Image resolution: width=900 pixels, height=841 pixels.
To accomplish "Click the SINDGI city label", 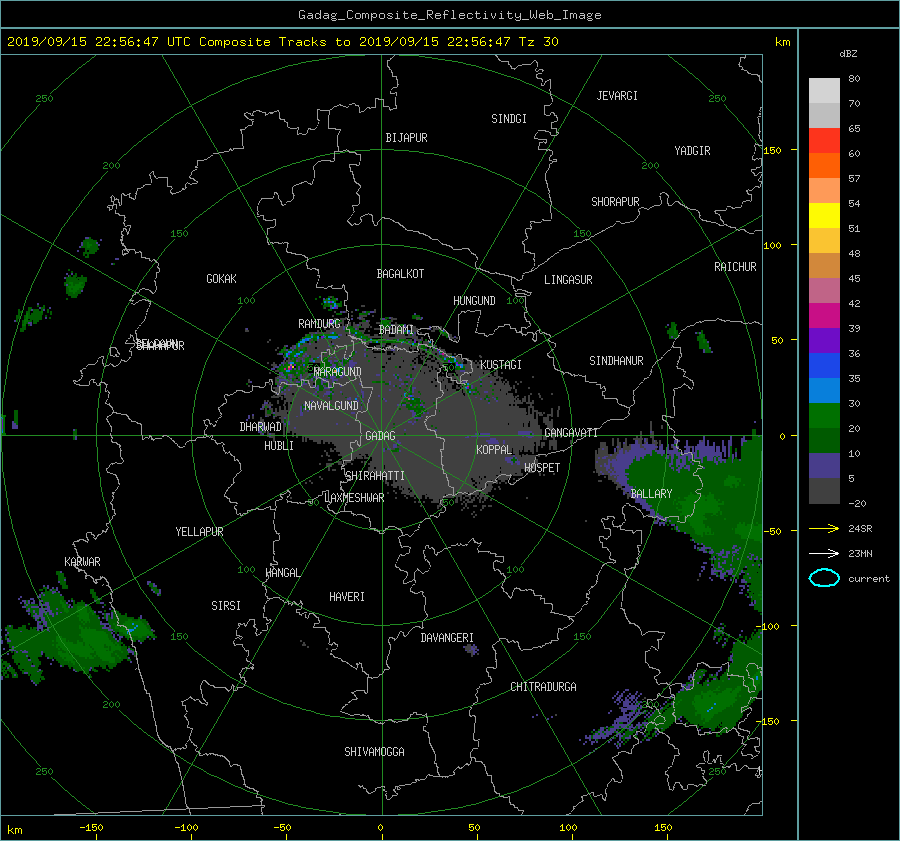I will pos(509,119).
